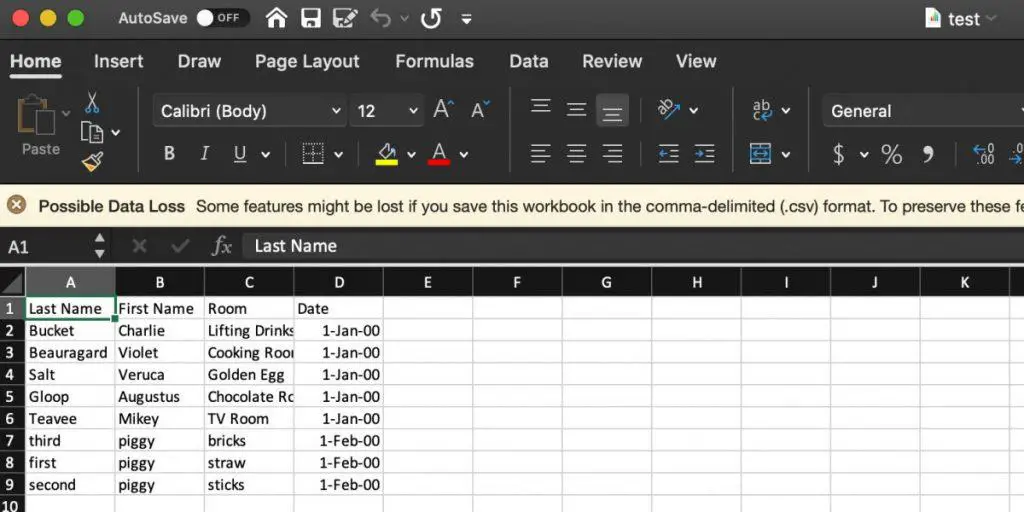This screenshot has height=512, width=1024.
Task: Click cell containing Beauragard
Action: point(71,353)
